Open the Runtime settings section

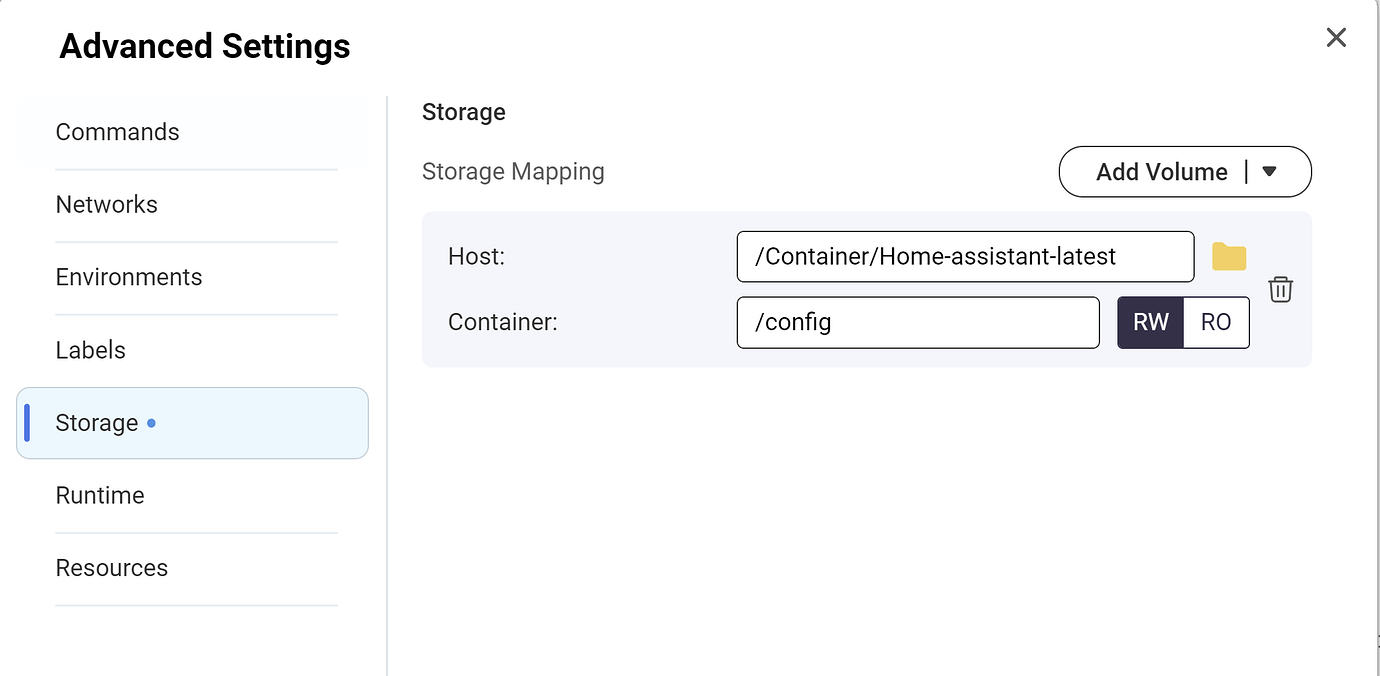100,495
